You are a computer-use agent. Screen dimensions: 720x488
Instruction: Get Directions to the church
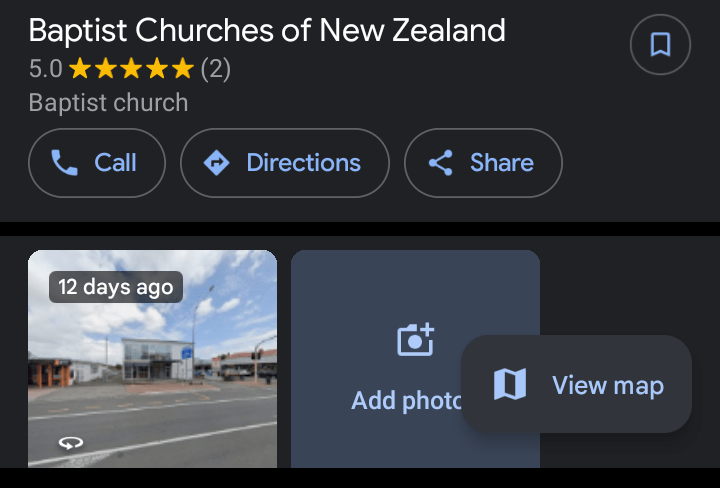(284, 163)
